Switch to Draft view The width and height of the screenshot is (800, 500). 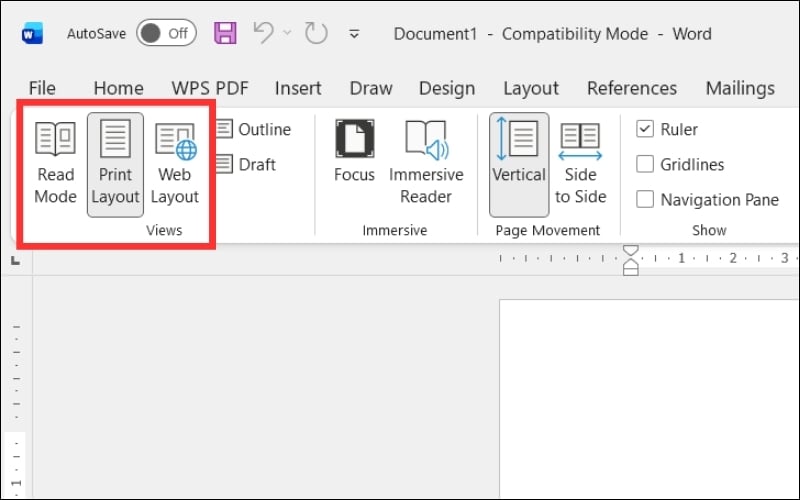246,164
